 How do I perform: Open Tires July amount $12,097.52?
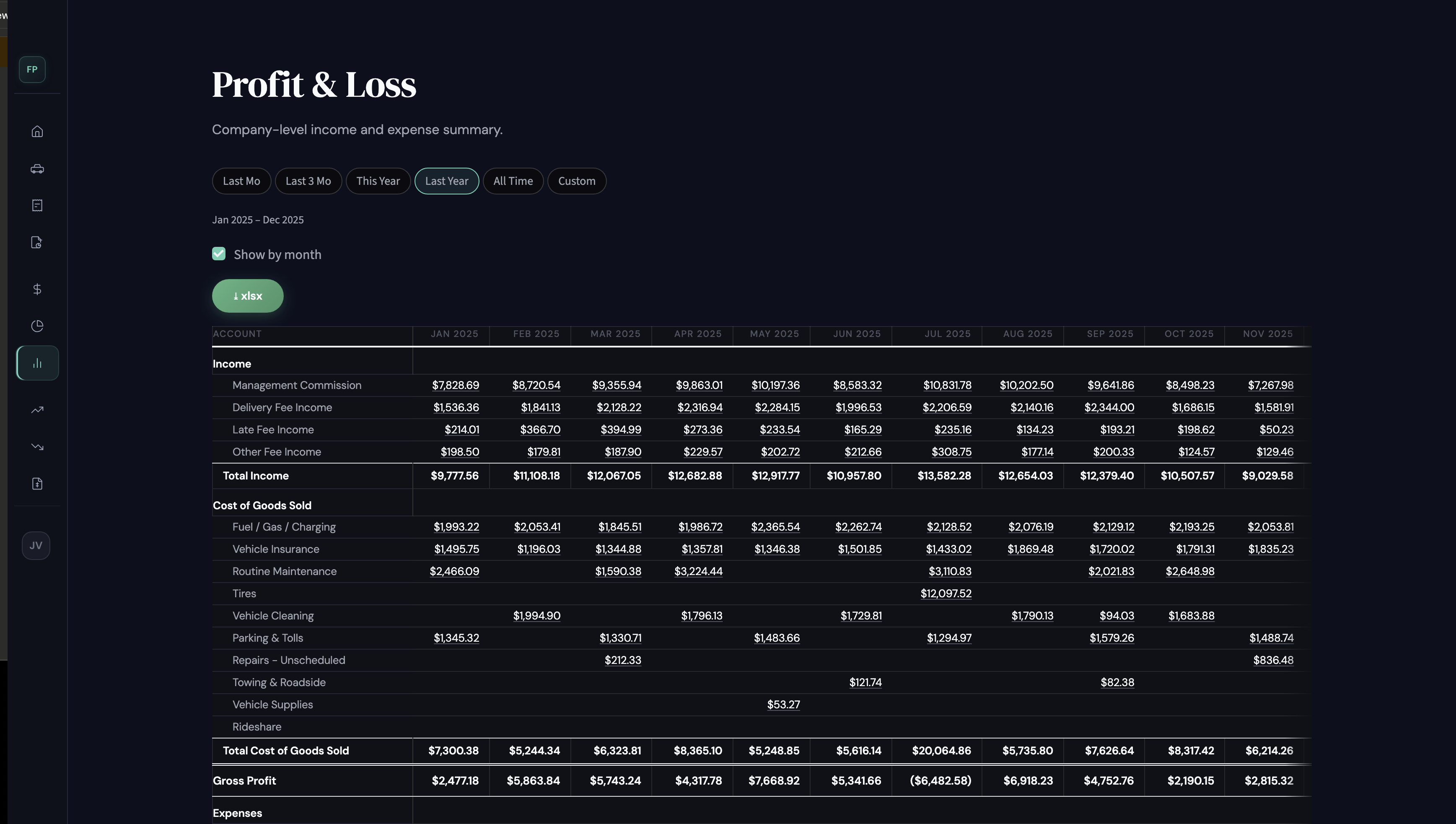[x=946, y=593]
